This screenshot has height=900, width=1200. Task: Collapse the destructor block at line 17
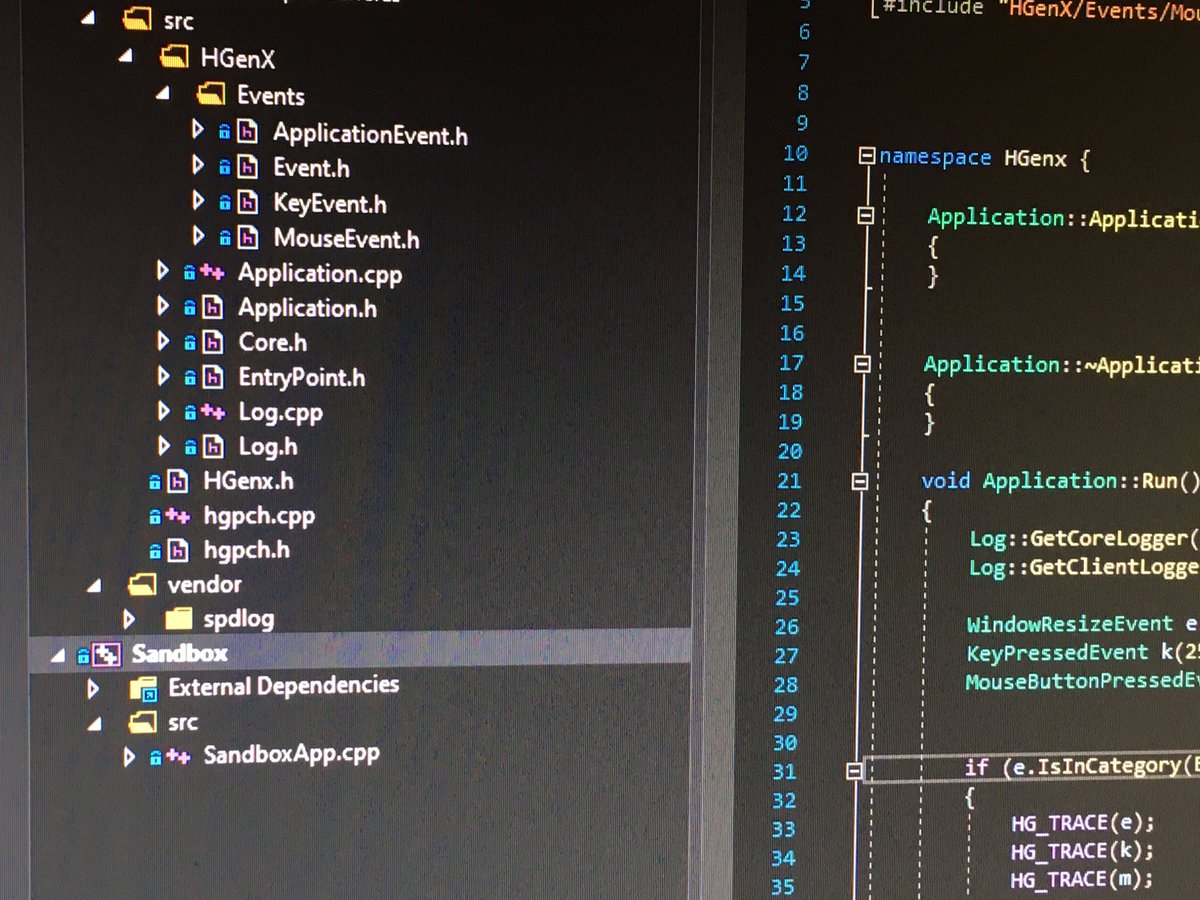pos(862,366)
